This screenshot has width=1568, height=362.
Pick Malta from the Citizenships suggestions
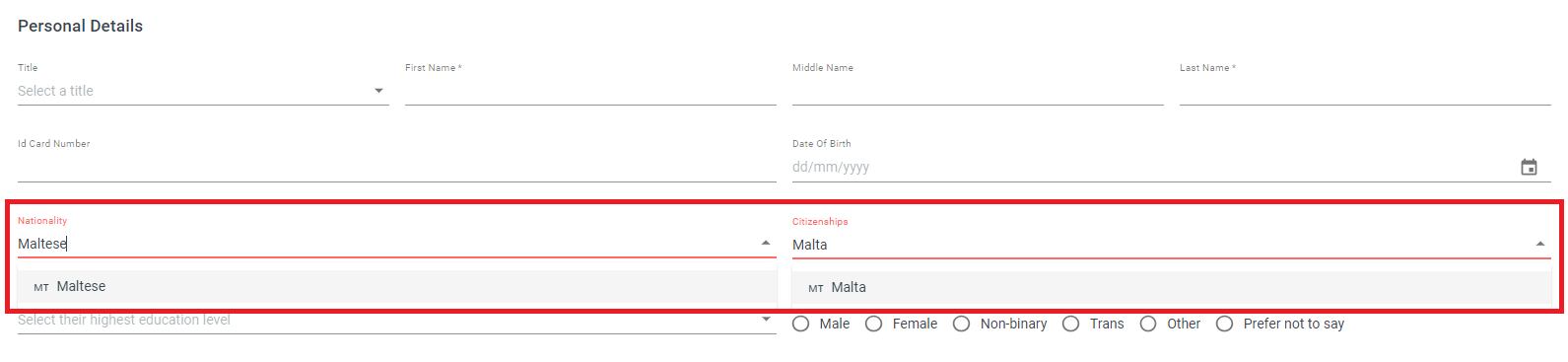click(x=1172, y=287)
